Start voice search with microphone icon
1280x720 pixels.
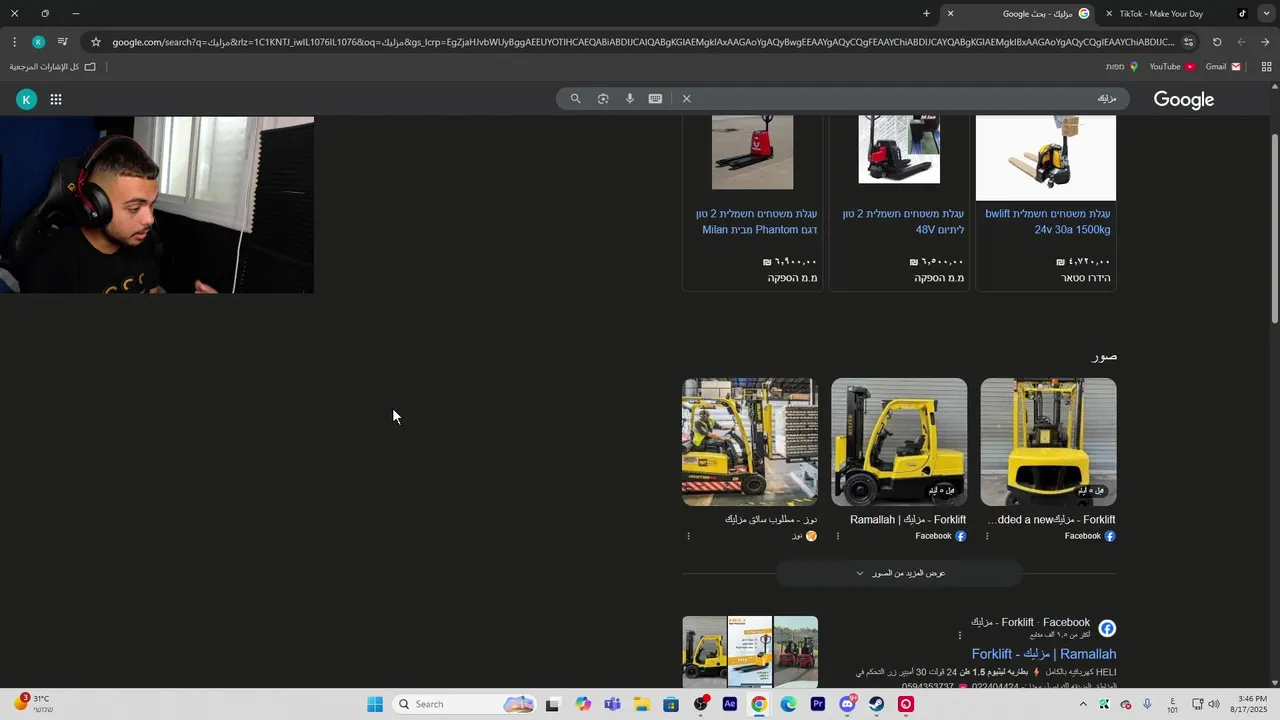click(630, 99)
